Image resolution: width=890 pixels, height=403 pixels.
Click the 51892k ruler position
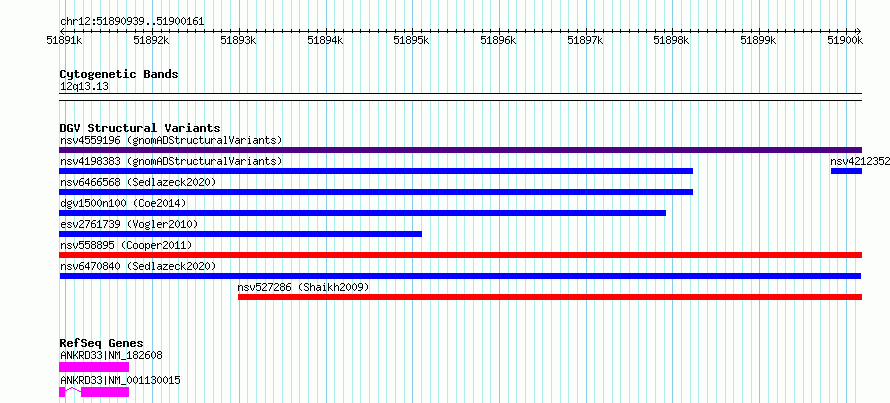point(152,40)
